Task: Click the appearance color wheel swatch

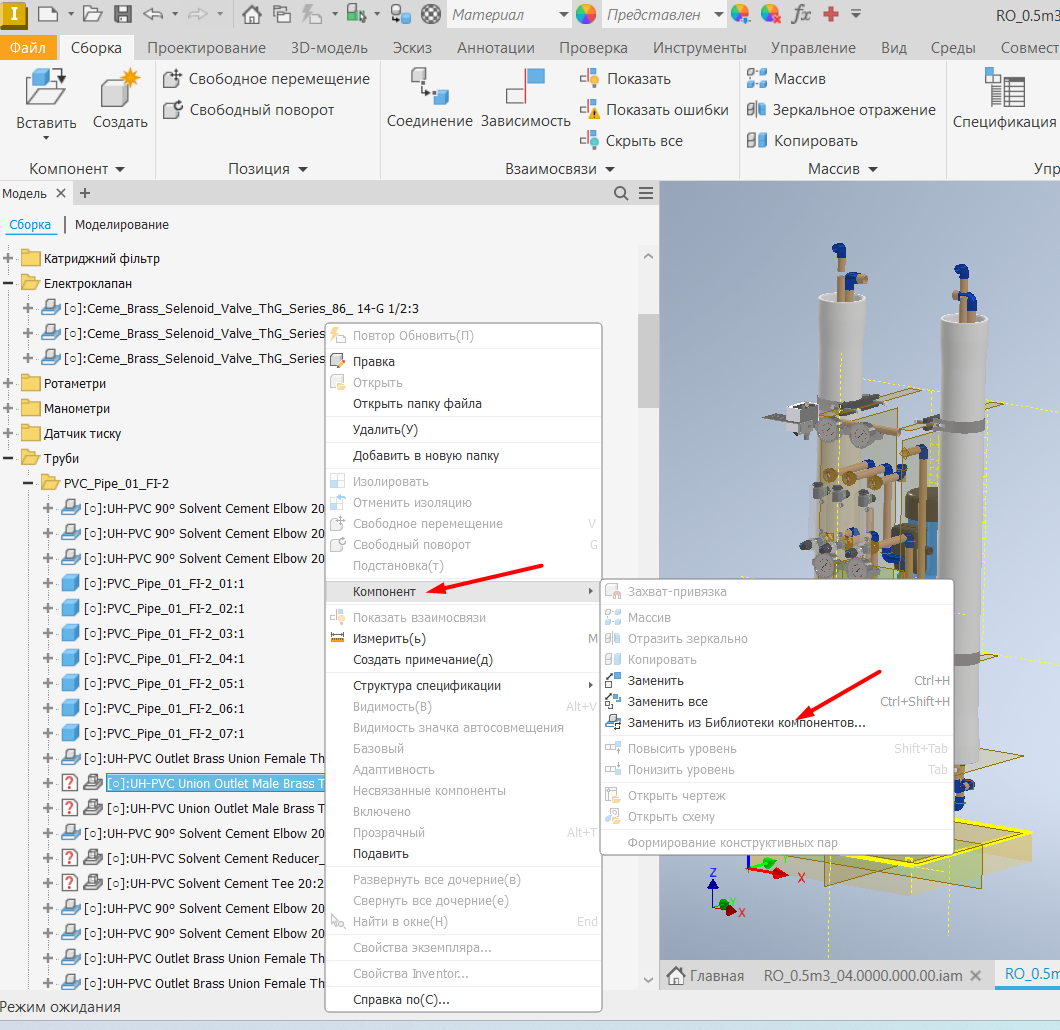Action: pos(586,14)
